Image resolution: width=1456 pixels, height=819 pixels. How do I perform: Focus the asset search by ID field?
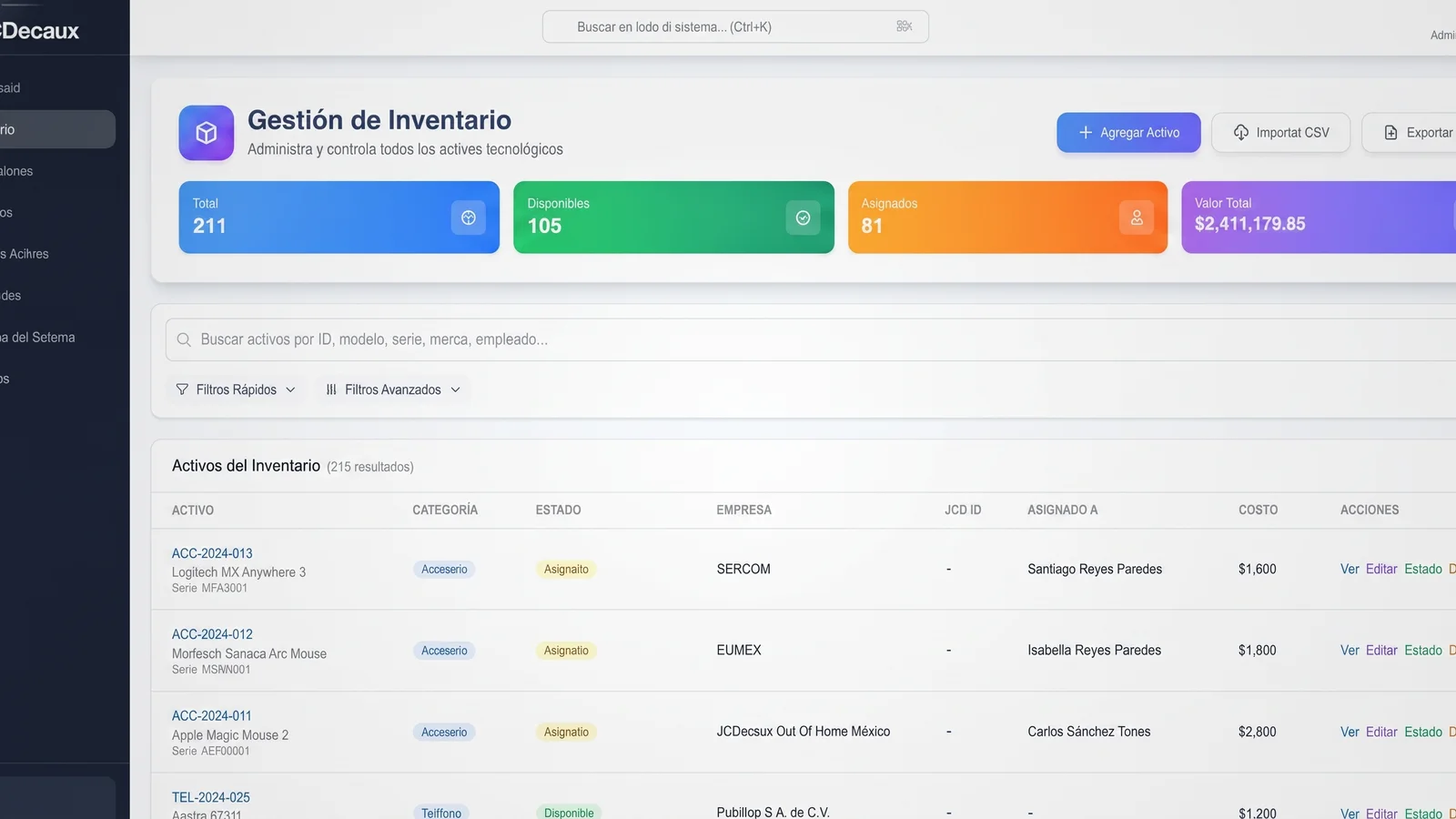click(x=811, y=339)
